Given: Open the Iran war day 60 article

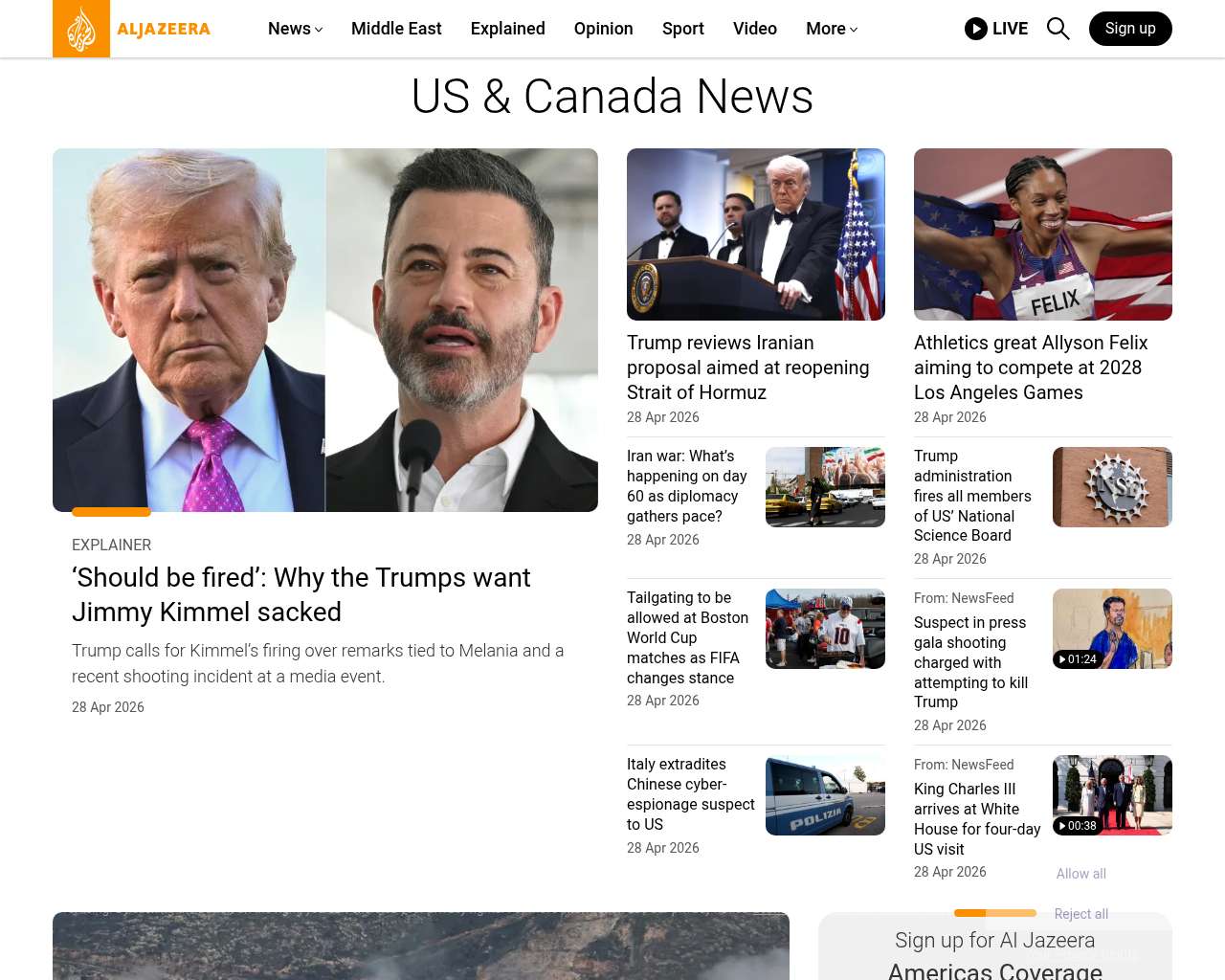Looking at the screenshot, I should pos(687,486).
